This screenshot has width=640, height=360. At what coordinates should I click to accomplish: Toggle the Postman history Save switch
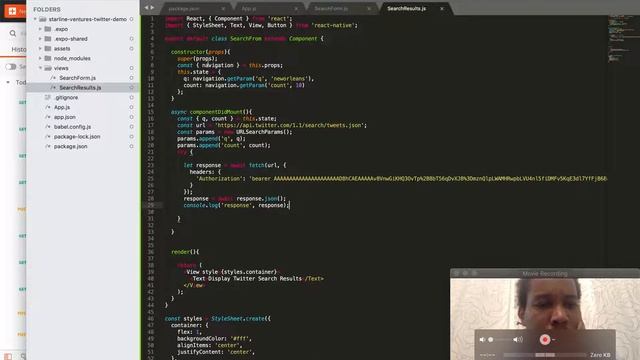(11, 67)
